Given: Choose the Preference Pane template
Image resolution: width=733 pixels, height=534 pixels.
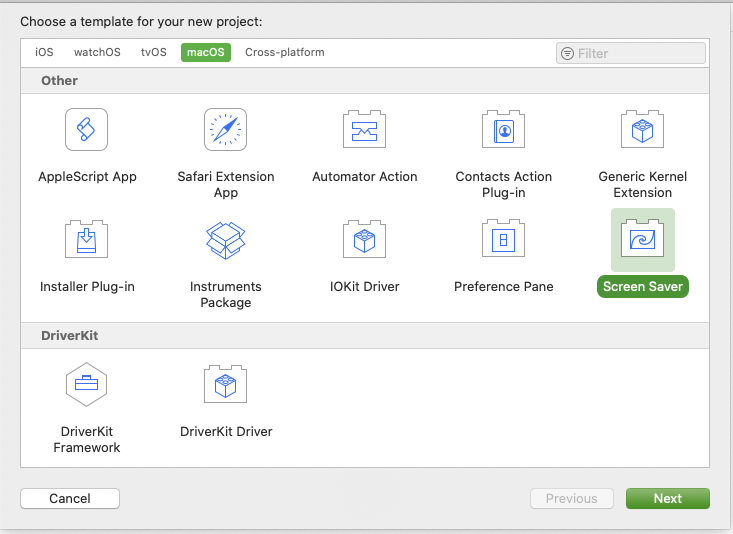Looking at the screenshot, I should coord(503,240).
